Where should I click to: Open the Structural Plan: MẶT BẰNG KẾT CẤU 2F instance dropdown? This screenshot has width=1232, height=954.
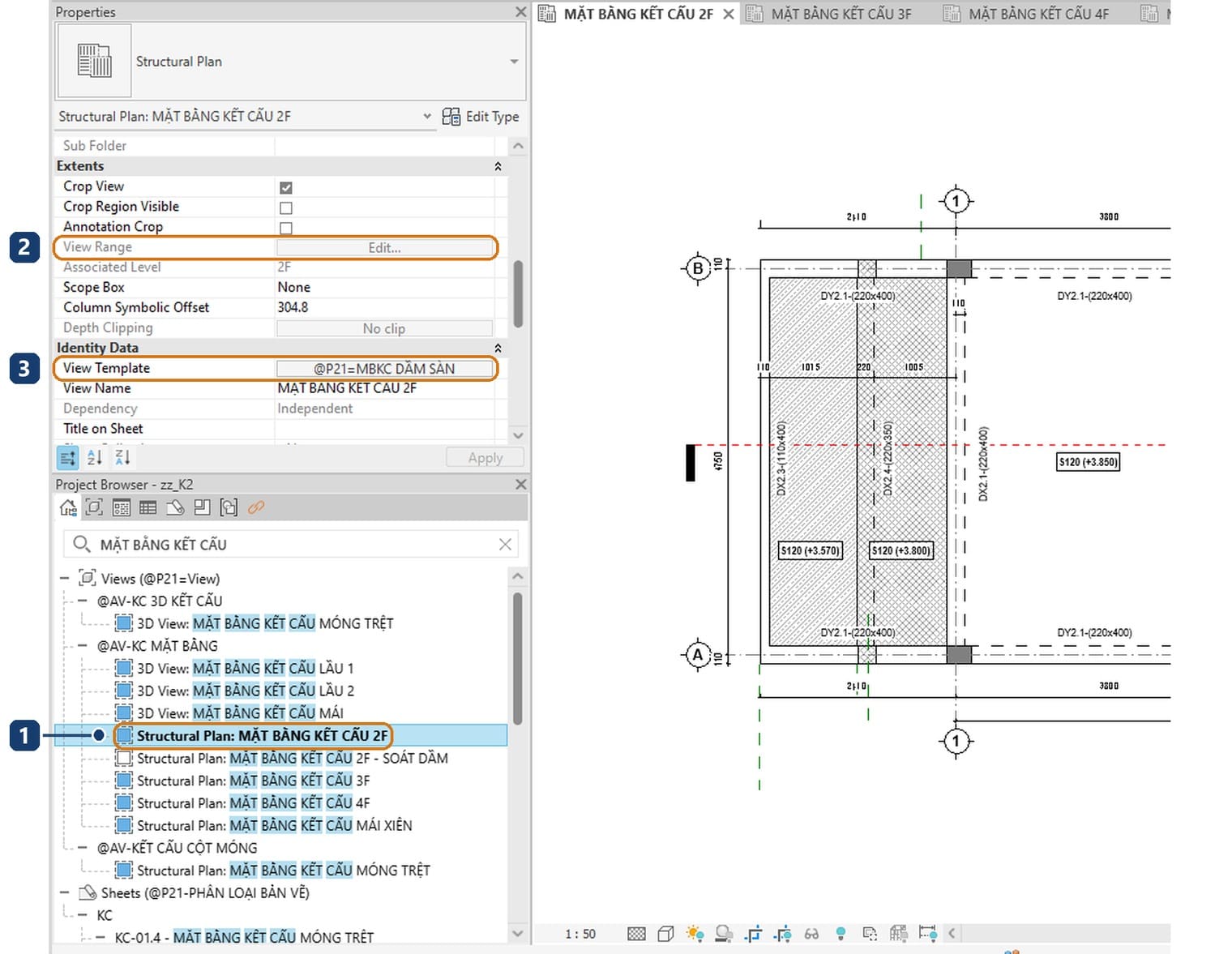point(427,116)
